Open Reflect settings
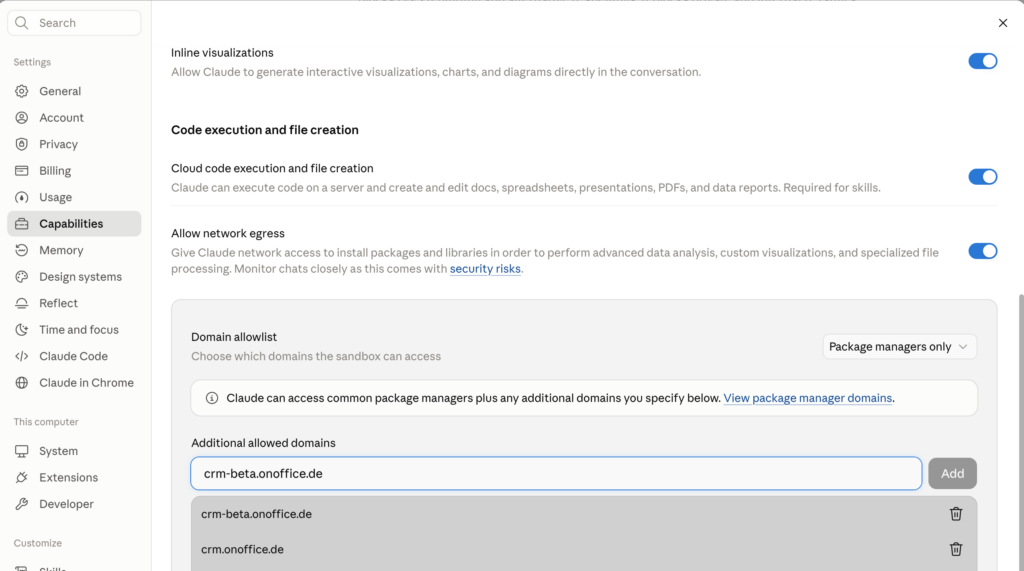Screen dimensions: 1024x571 tap(74, 303)
